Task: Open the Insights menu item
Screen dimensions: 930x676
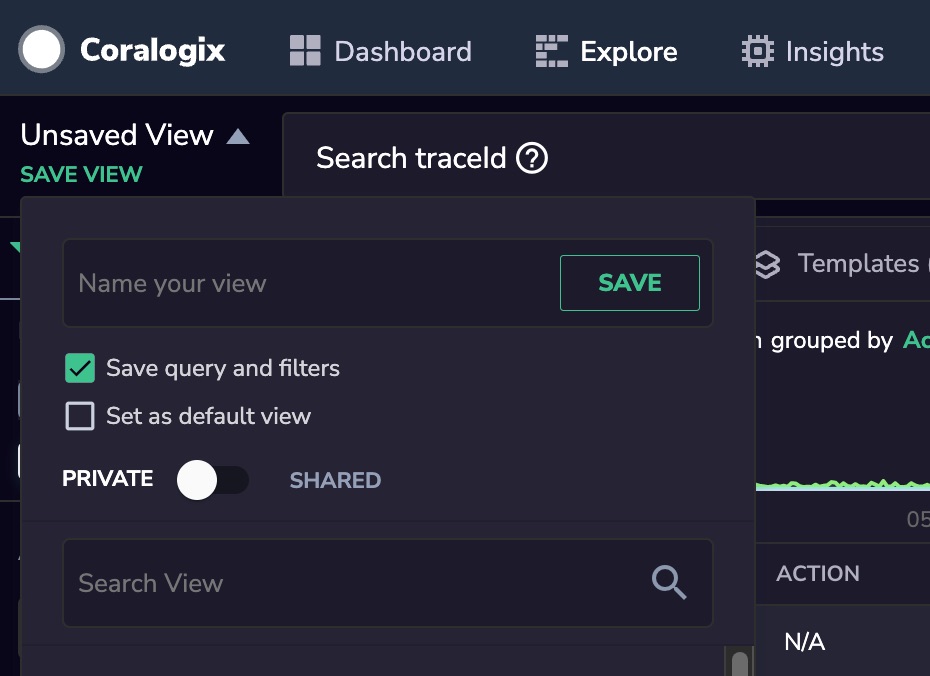Action: pyautogui.click(x=834, y=51)
